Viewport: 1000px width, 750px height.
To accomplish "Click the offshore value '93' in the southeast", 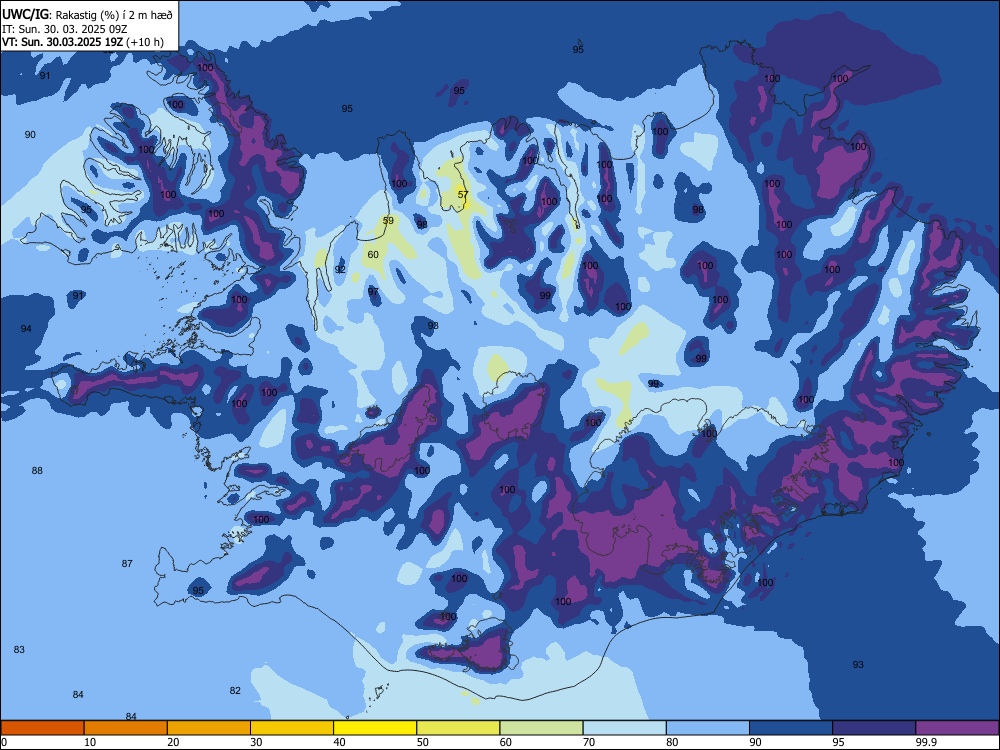I will point(858,665).
